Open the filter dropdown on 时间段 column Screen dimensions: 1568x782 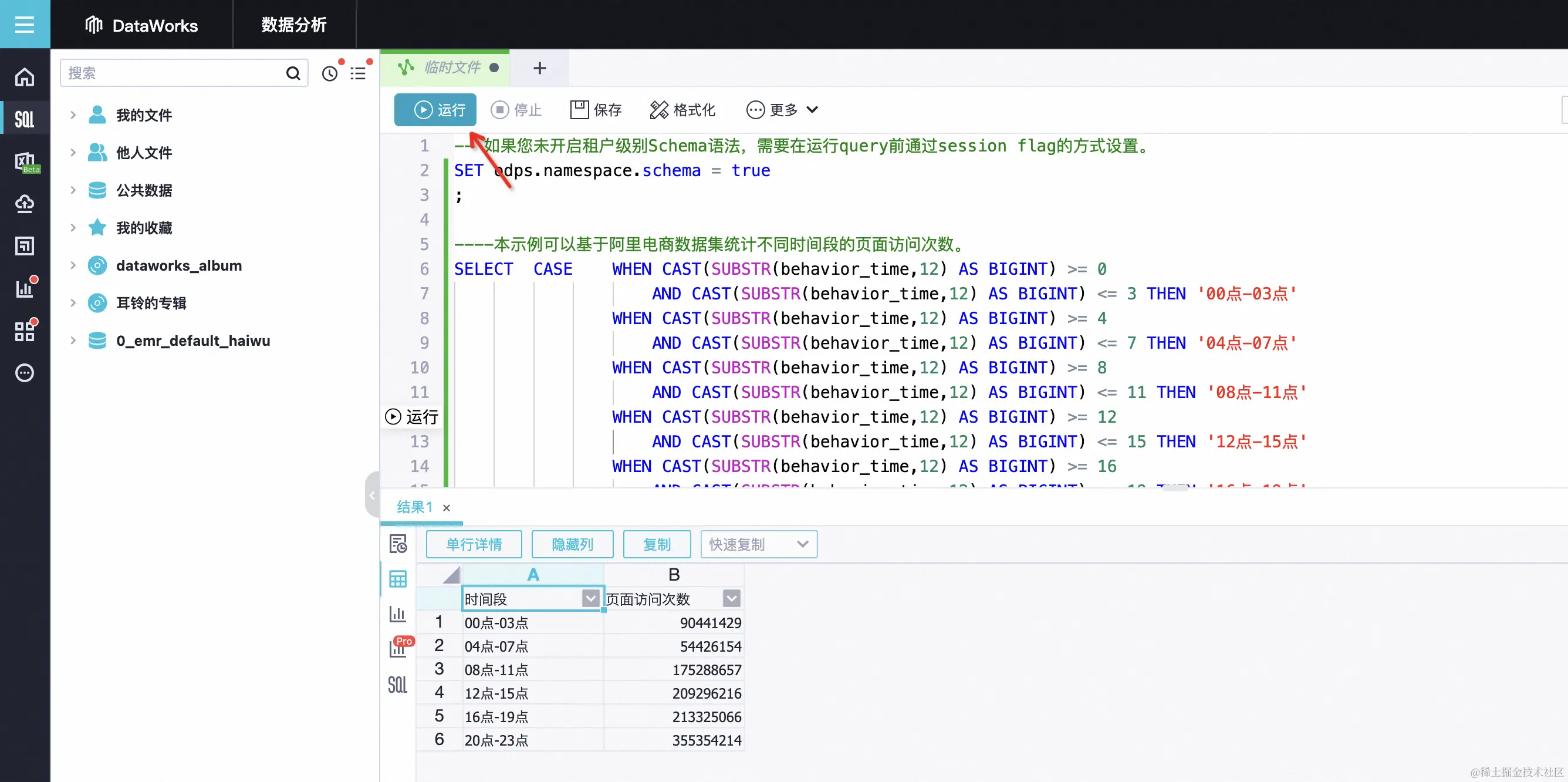[x=590, y=599]
